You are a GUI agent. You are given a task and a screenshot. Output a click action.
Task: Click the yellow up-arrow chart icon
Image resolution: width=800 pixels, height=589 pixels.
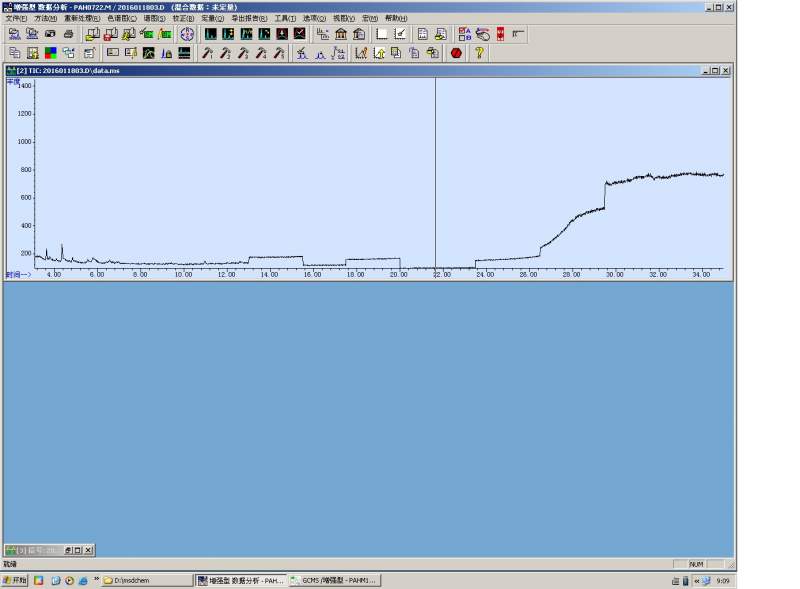tap(379, 53)
